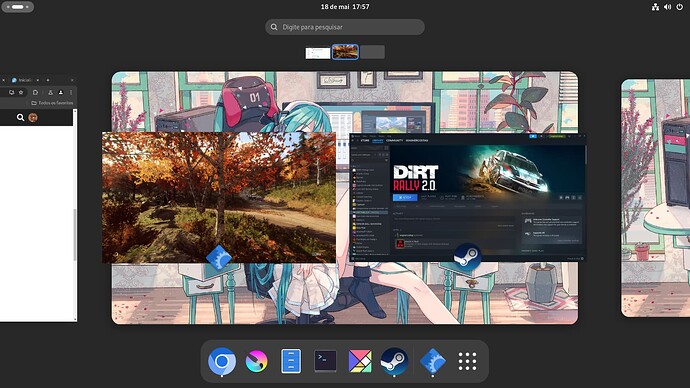Show all applications grid
690x388 pixels.
(467, 361)
